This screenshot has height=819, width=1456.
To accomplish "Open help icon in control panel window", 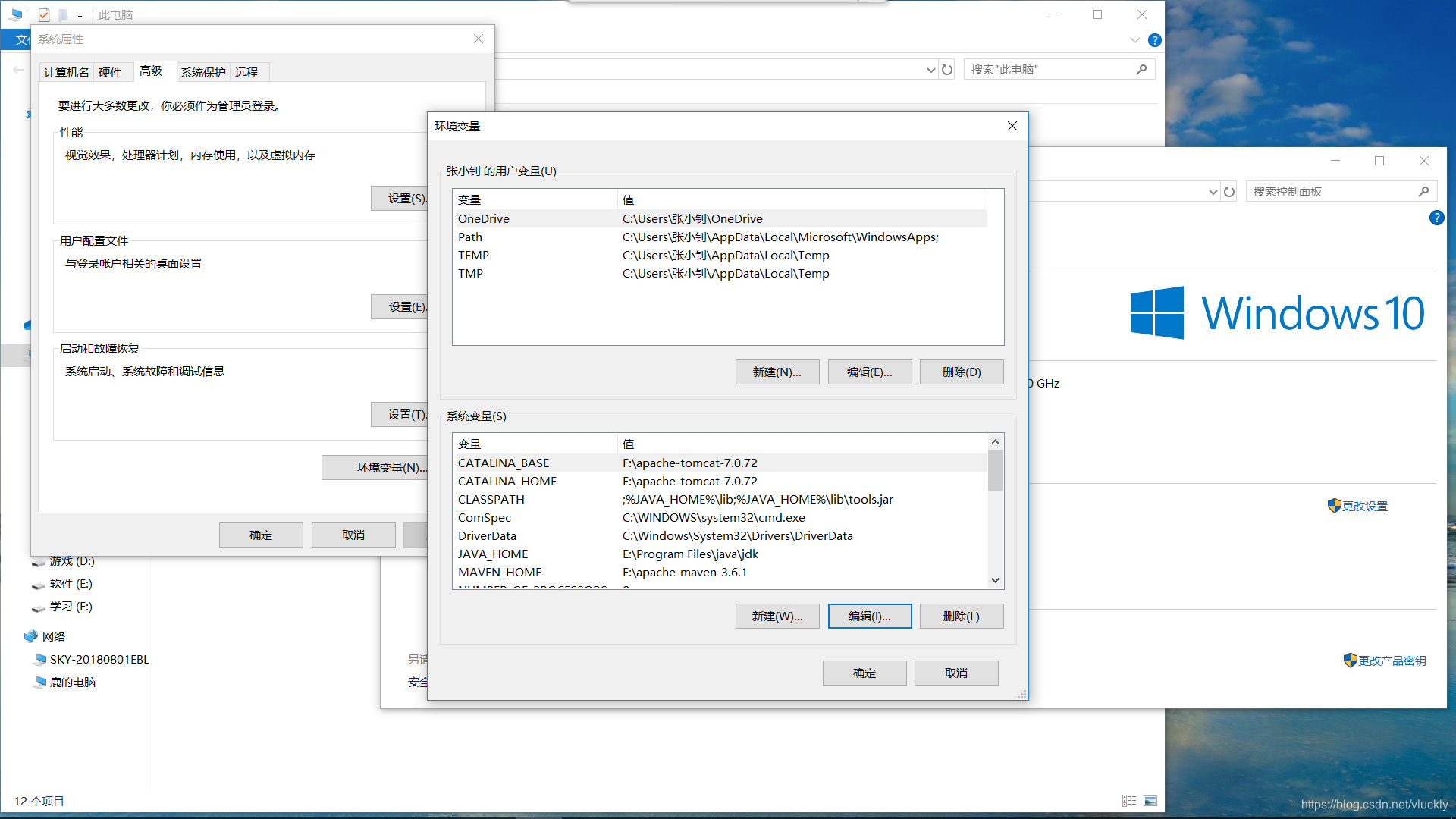I will pyautogui.click(x=1436, y=218).
